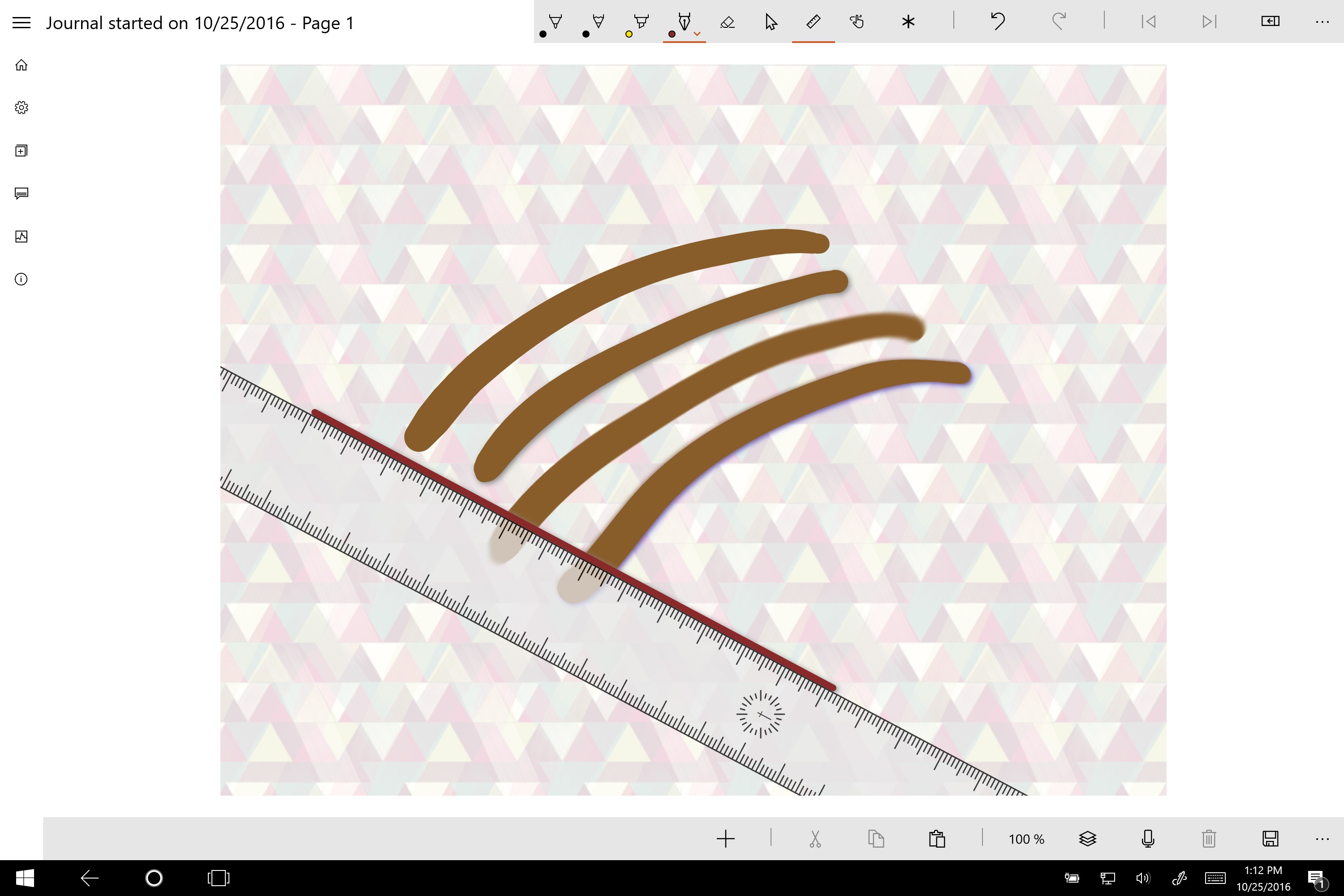Expand bottom bar more options ellipsis
Viewport: 1344px width, 896px height.
[1322, 838]
